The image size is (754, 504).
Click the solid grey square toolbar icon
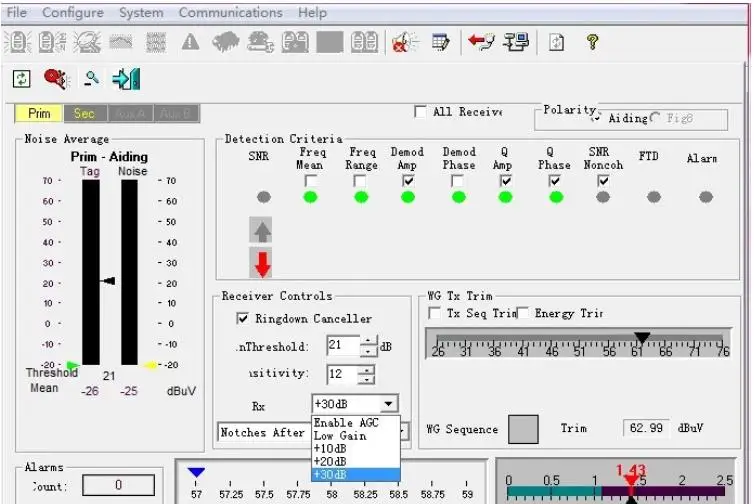(x=329, y=42)
